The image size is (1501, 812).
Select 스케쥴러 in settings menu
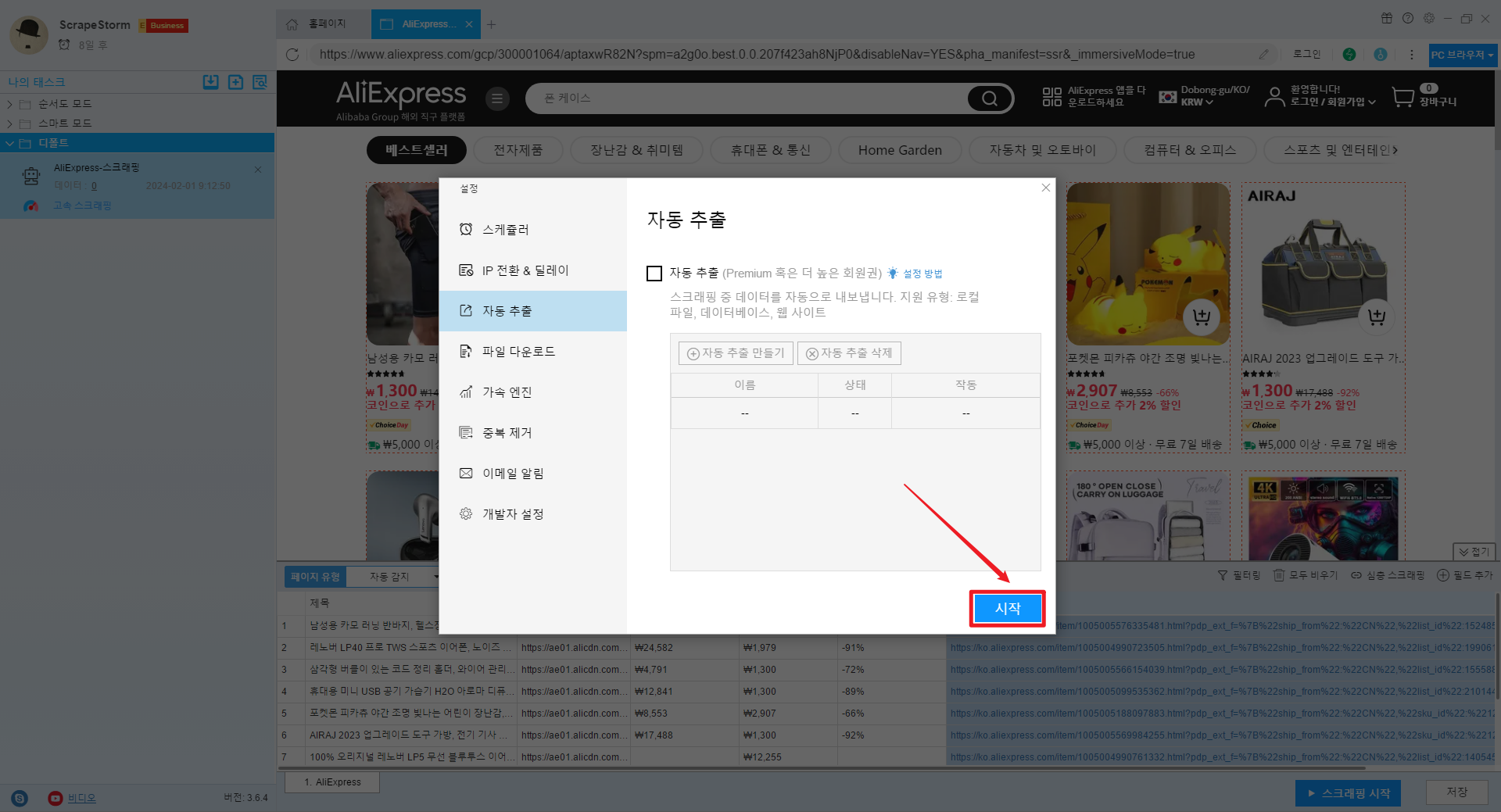(x=533, y=230)
